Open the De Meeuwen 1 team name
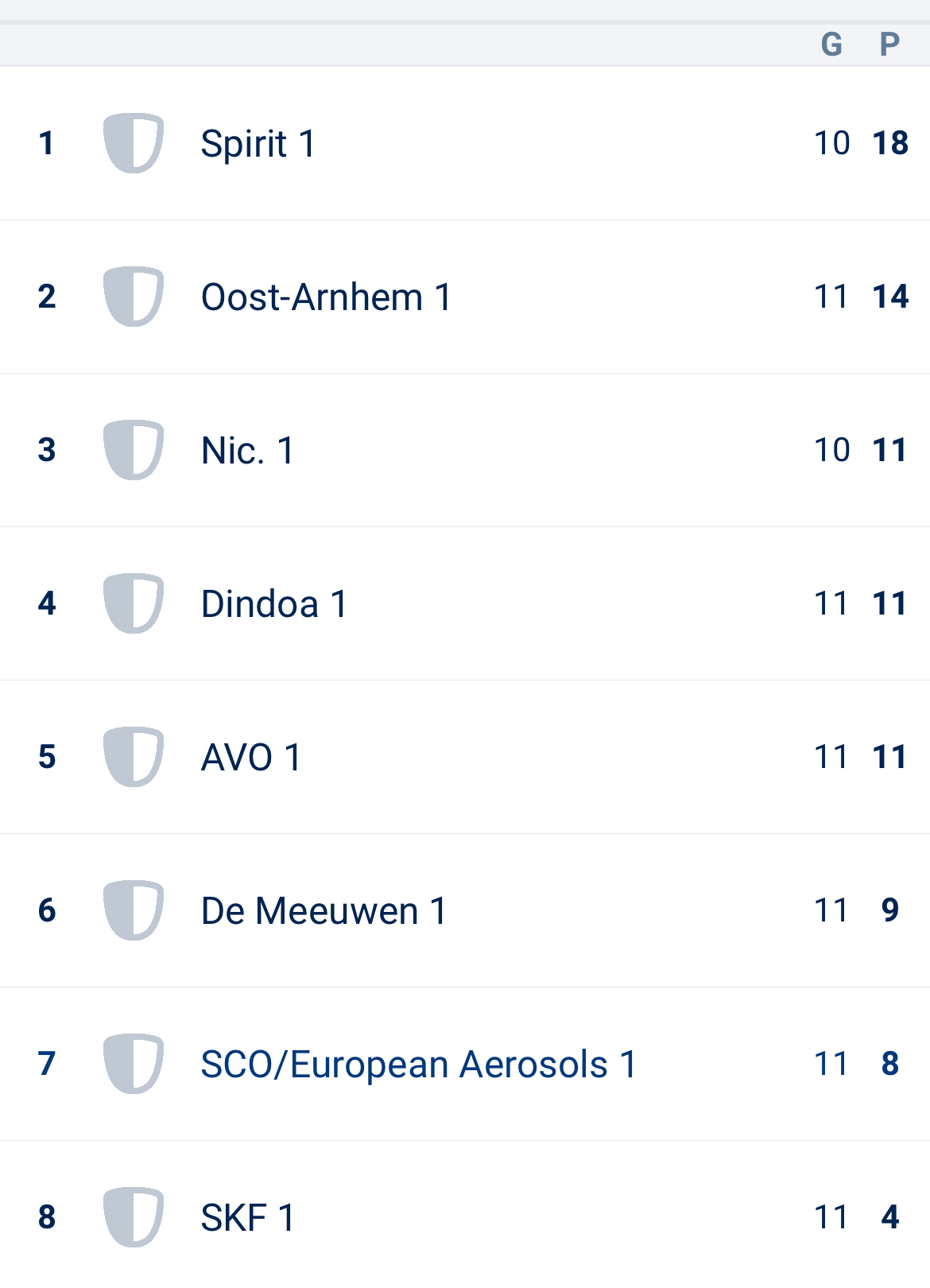The height and width of the screenshot is (1288, 930). [x=324, y=911]
